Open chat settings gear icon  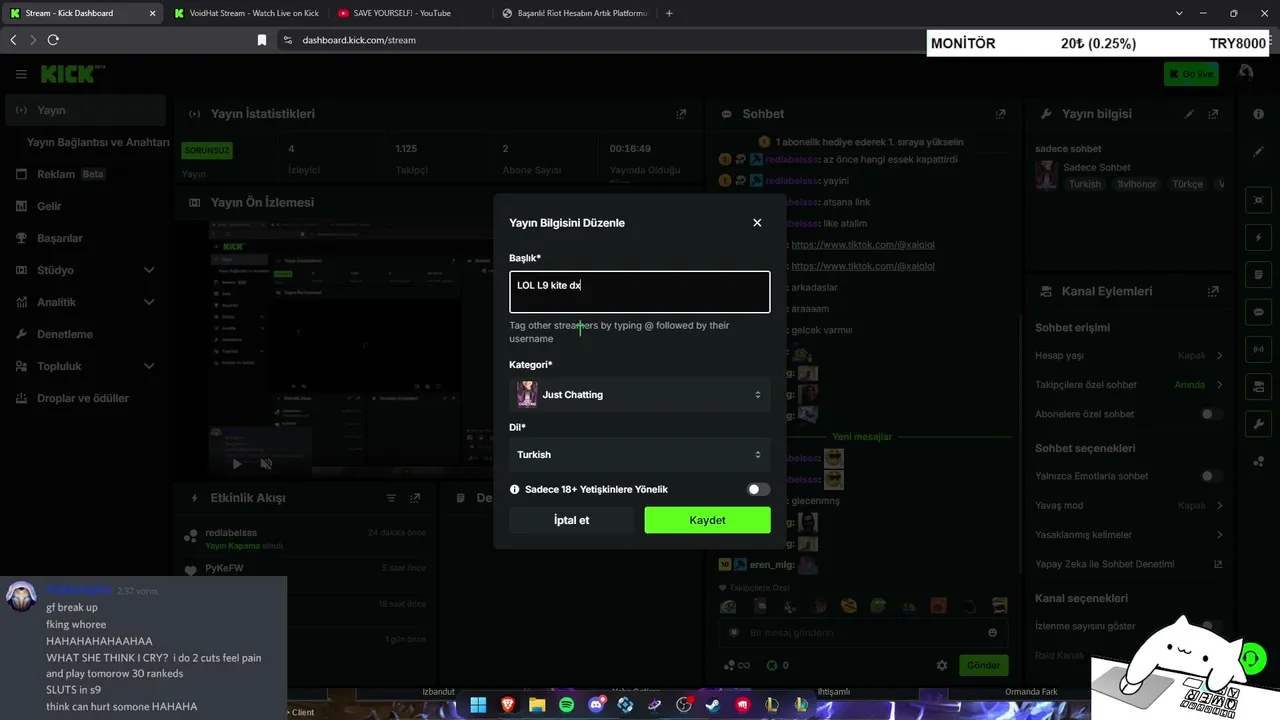point(941,665)
